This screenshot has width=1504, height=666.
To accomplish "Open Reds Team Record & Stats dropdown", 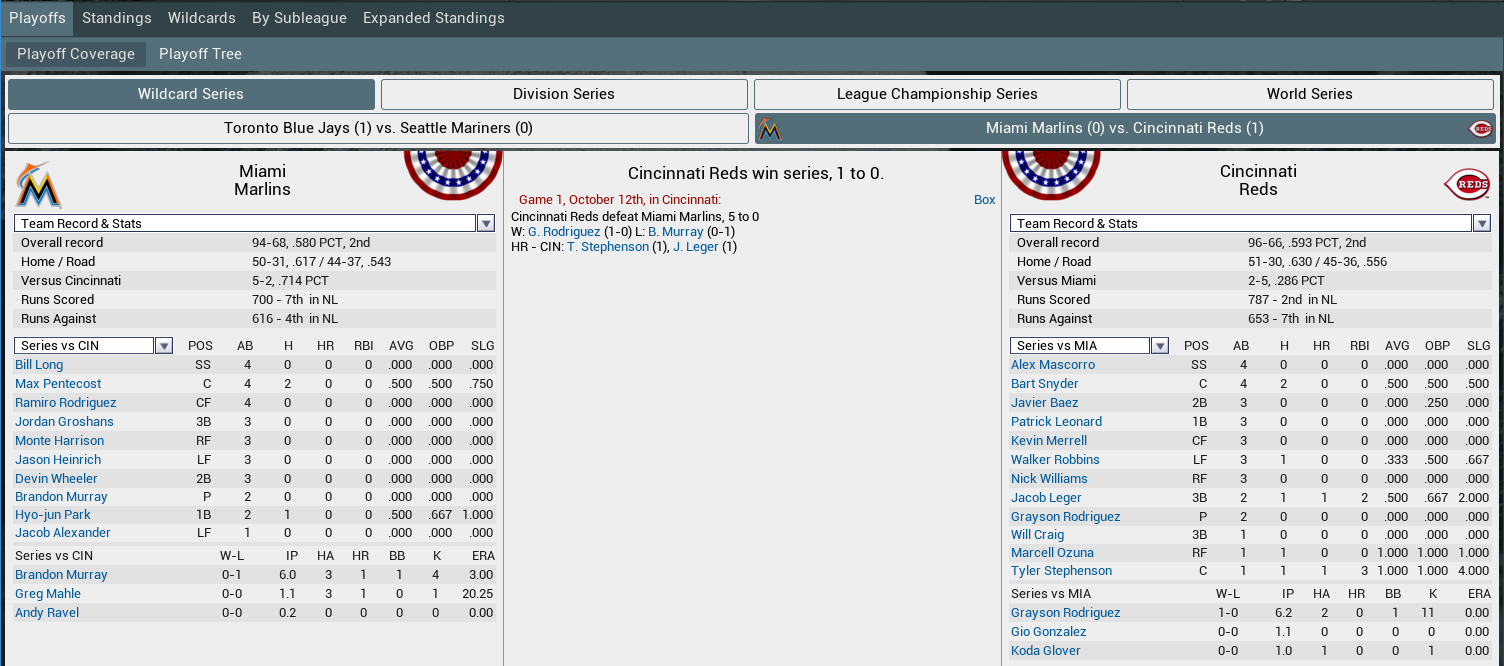I will pos(1482,224).
